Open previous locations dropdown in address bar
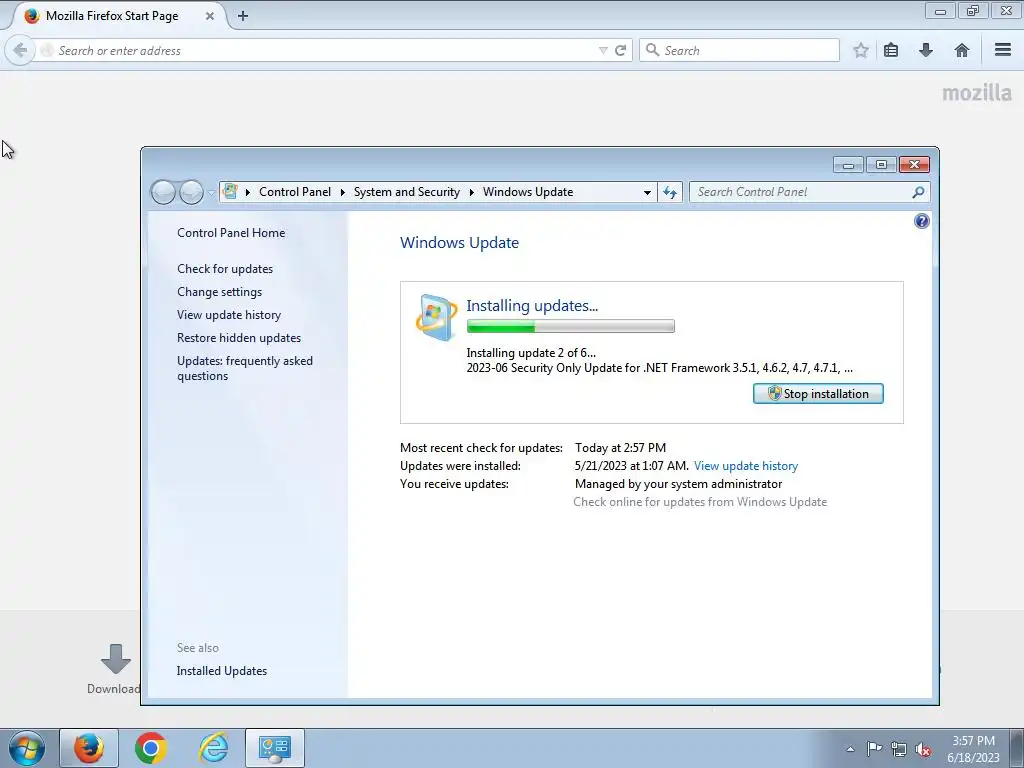This screenshot has height=768, width=1024. click(647, 193)
